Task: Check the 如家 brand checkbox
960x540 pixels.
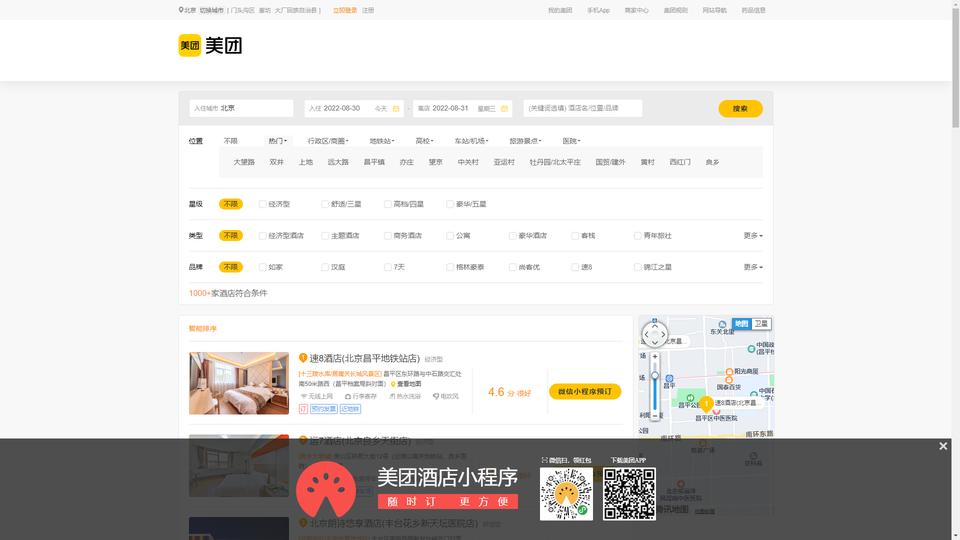Action: [x=263, y=267]
